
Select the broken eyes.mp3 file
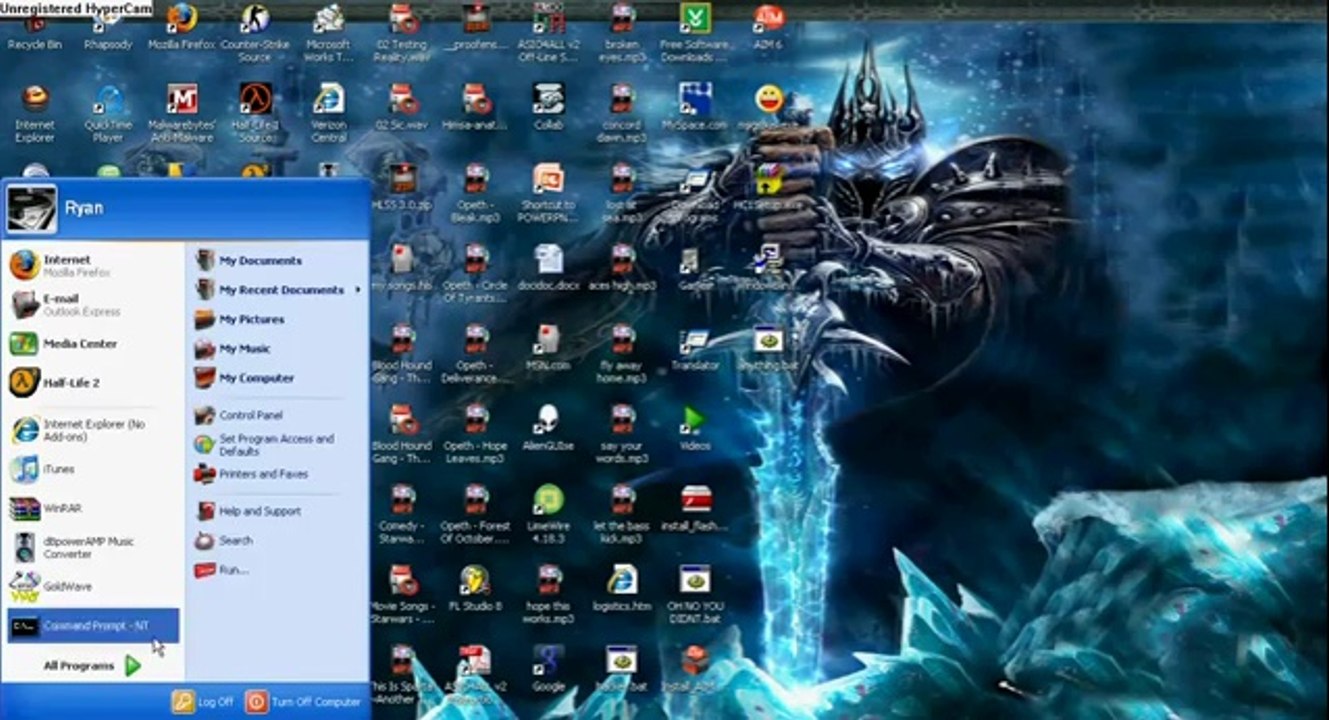622,34
